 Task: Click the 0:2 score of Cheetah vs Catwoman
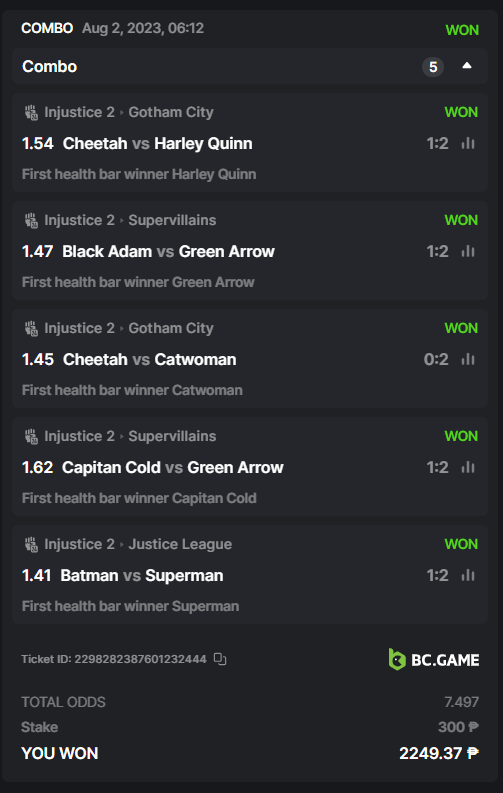[x=436, y=360]
